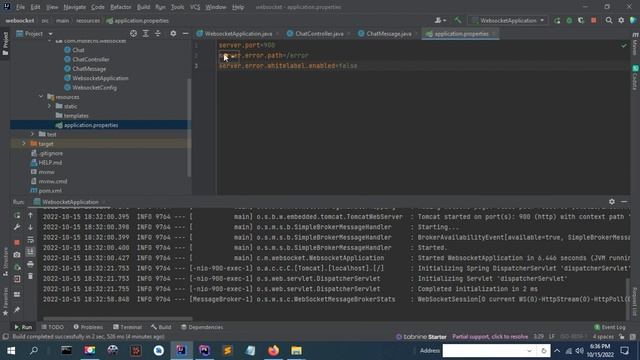Image resolution: width=640 pixels, height=360 pixels.
Task: Open Dependencies tool window
Action: 202,327
